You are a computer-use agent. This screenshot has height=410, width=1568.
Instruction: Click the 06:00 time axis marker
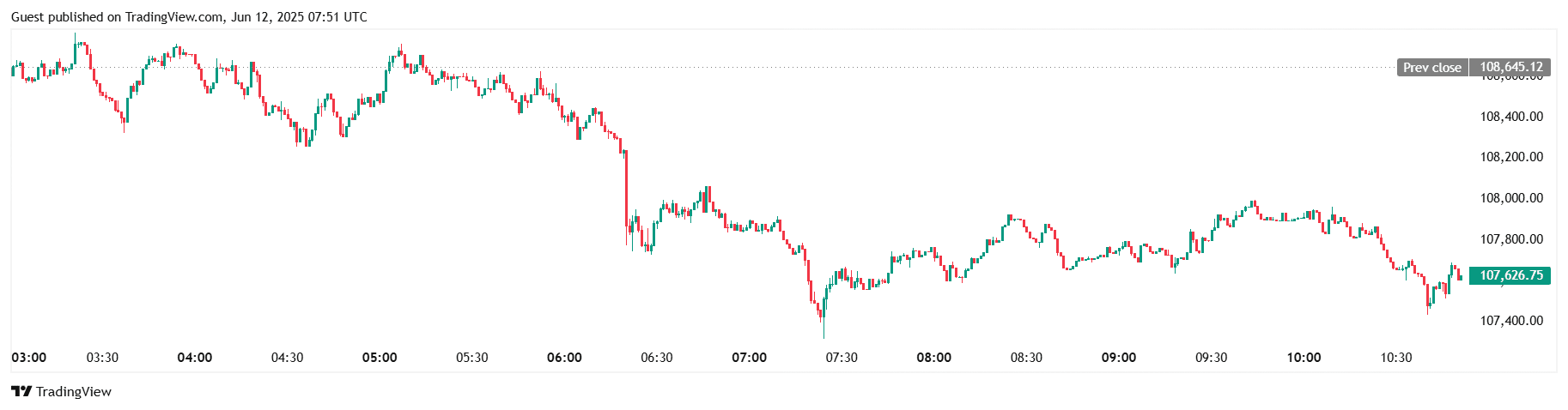point(564,358)
